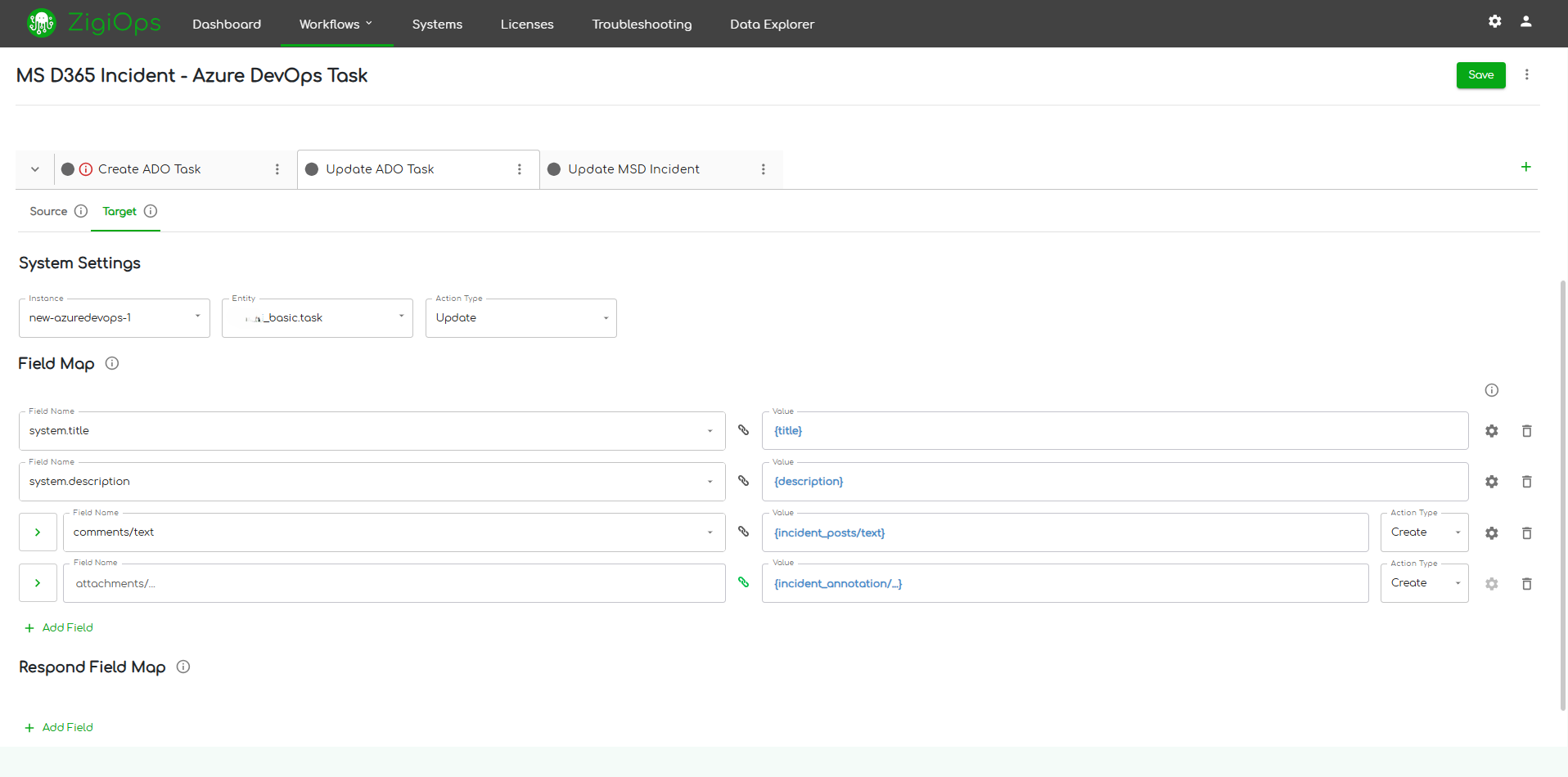Delete the system.title field mapping
The height and width of the screenshot is (777, 1568).
point(1526,431)
